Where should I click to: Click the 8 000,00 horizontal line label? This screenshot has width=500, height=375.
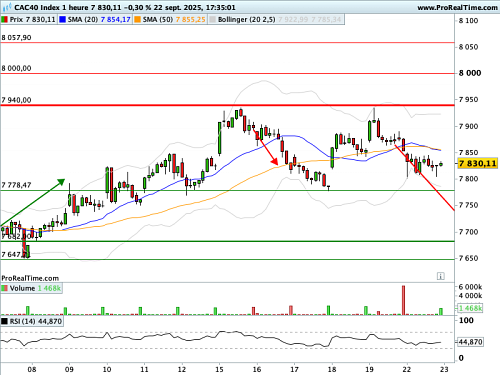(16, 68)
